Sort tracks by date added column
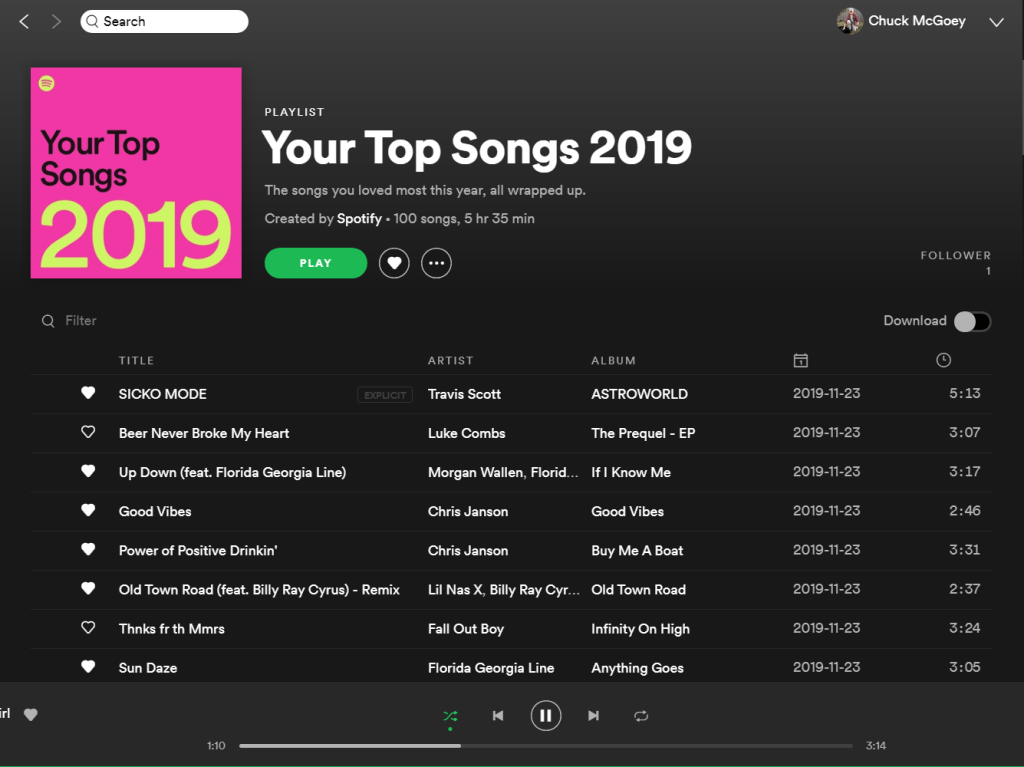 800,360
